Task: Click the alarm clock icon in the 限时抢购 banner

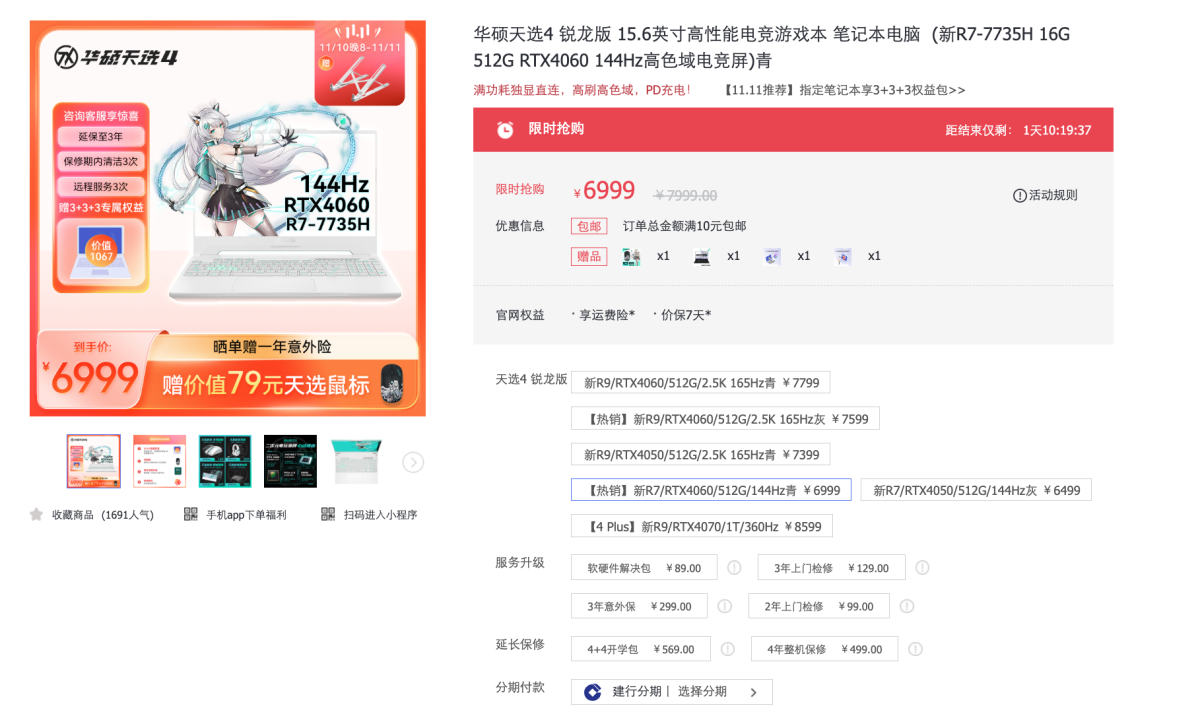Action: point(506,130)
